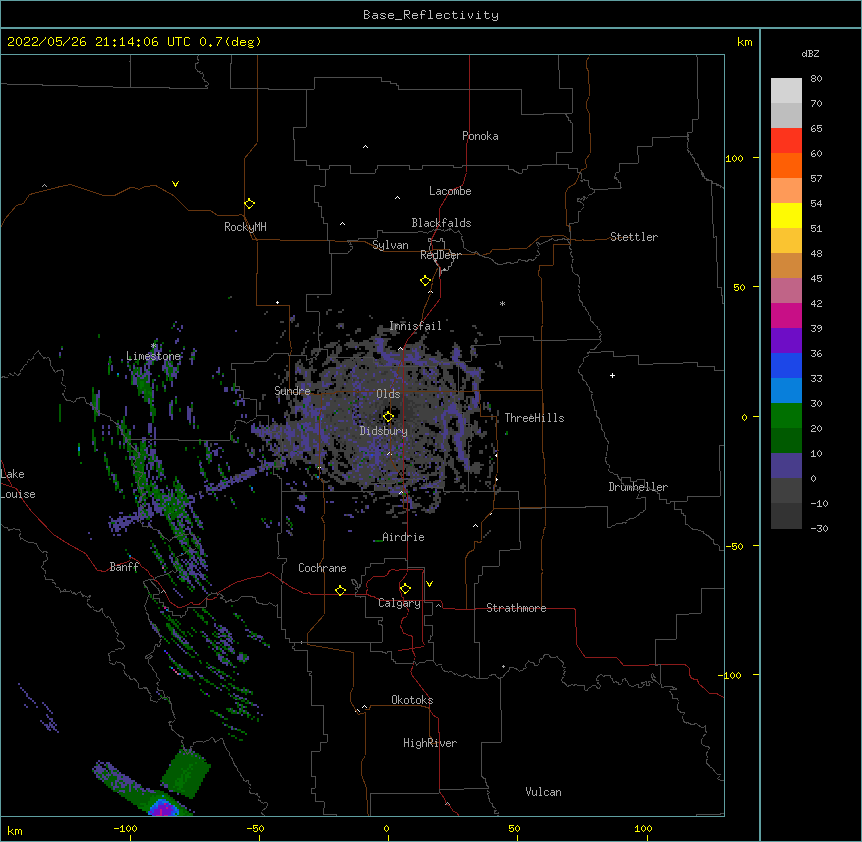
Task: Click the Didsbury town label
Action: (x=384, y=431)
